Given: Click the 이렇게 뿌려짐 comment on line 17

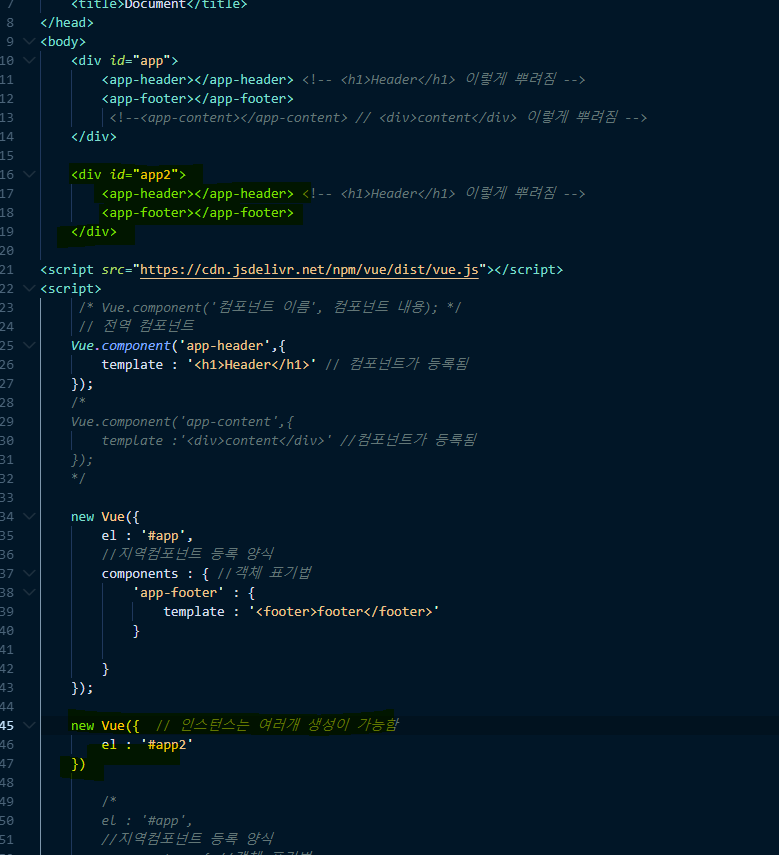Looking at the screenshot, I should point(511,194).
